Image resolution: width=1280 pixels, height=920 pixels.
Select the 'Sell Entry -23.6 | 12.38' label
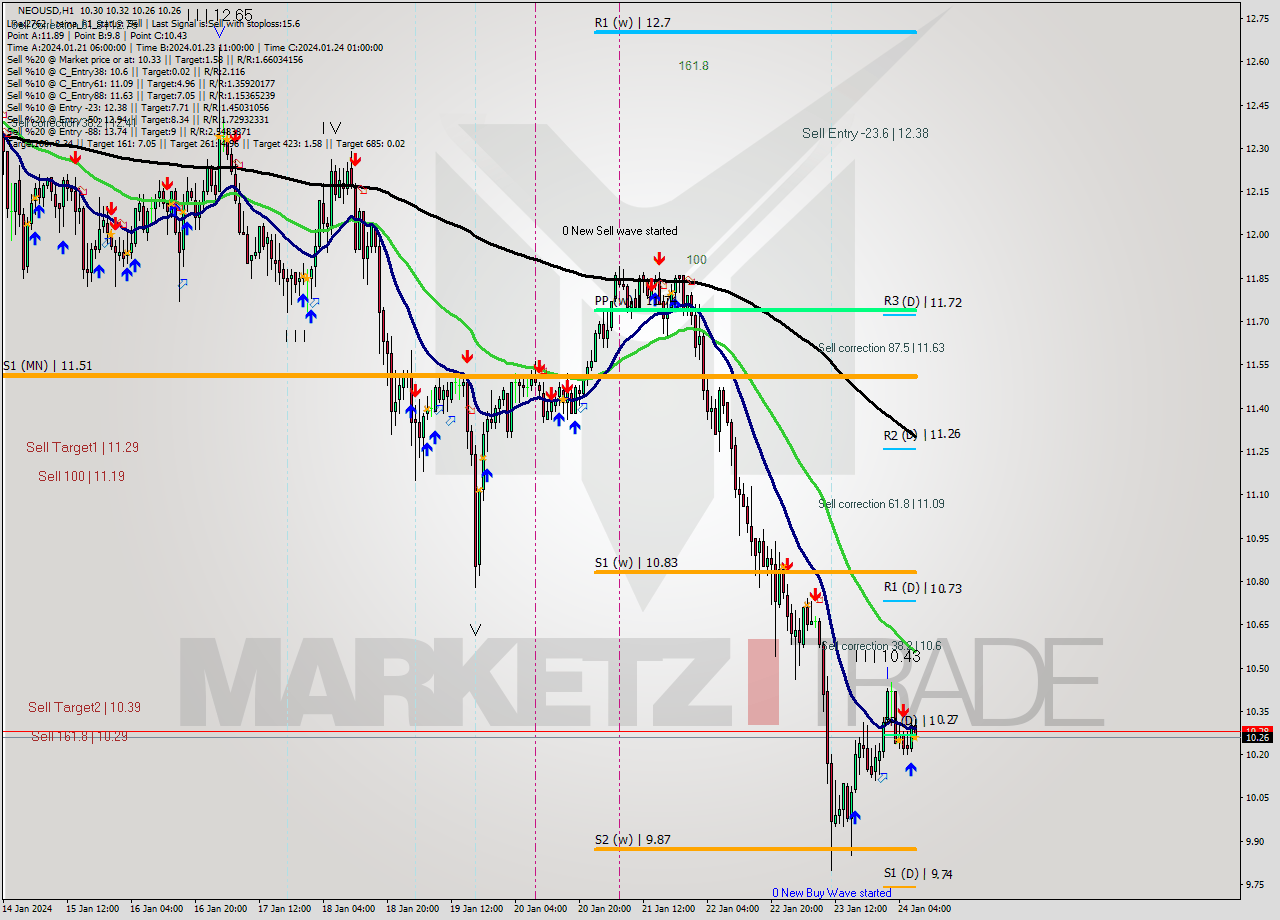(x=865, y=133)
